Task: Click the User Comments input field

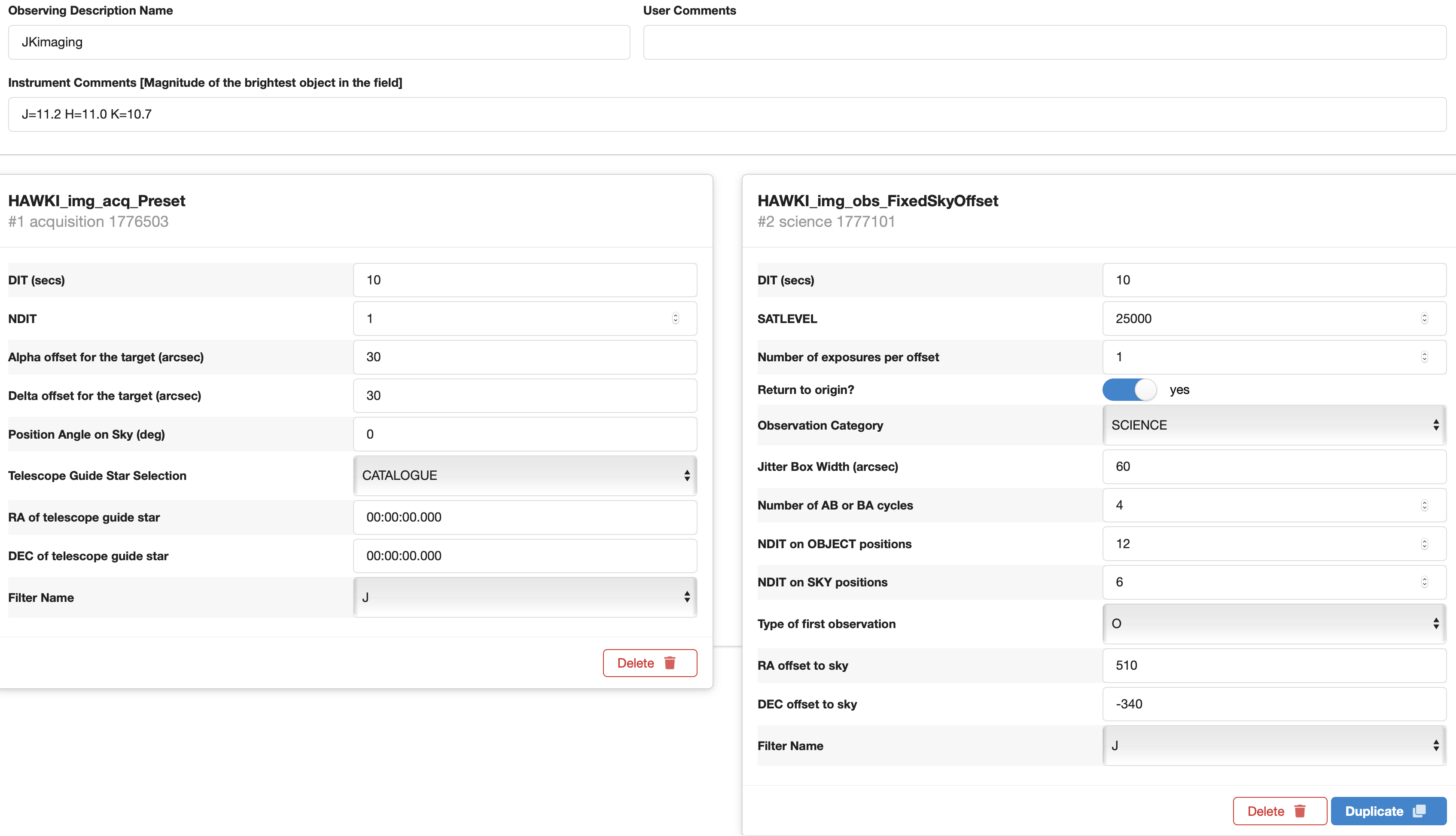Action: (1044, 42)
